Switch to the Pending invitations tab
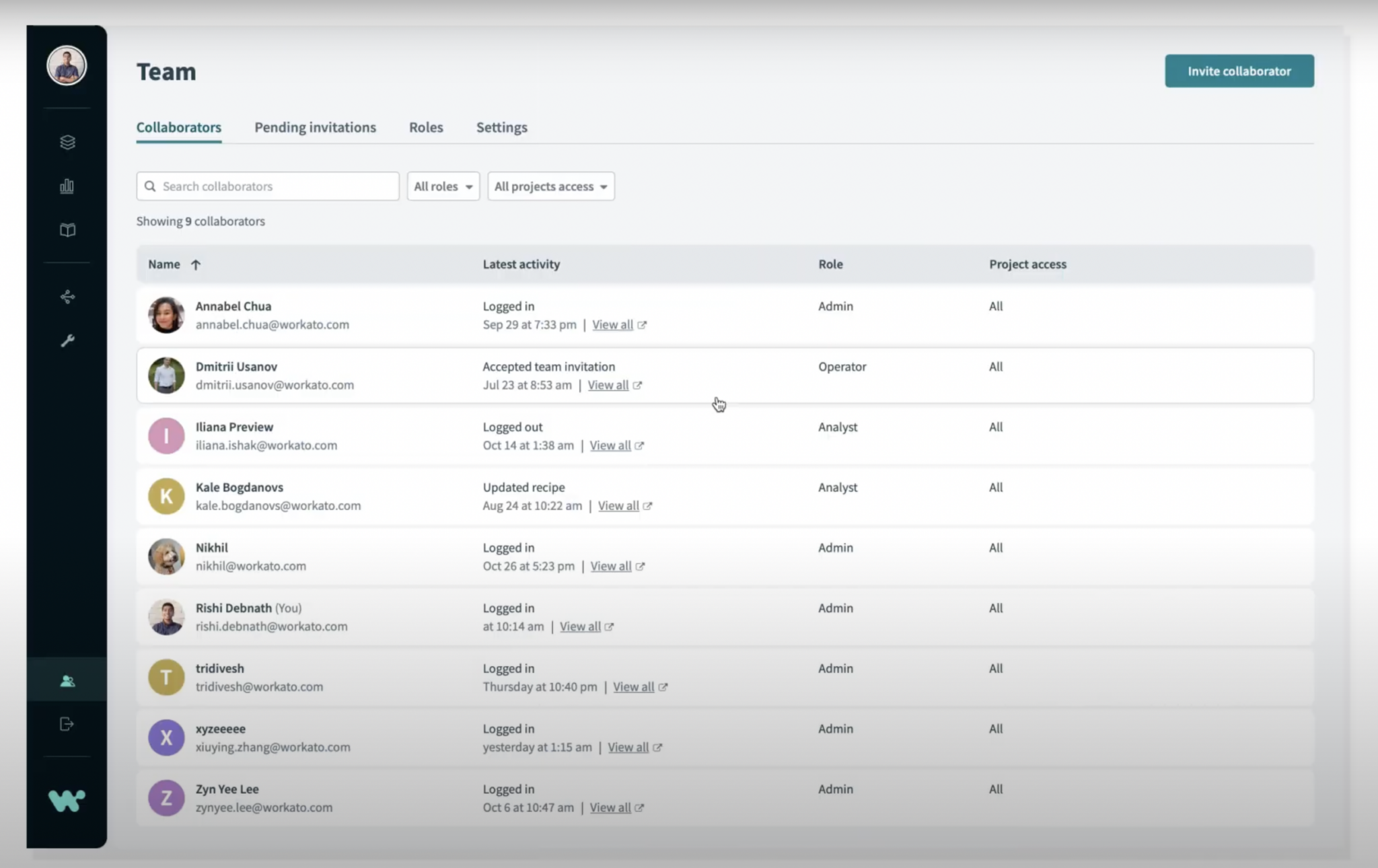Screen dimensions: 1378x868 click(315, 127)
